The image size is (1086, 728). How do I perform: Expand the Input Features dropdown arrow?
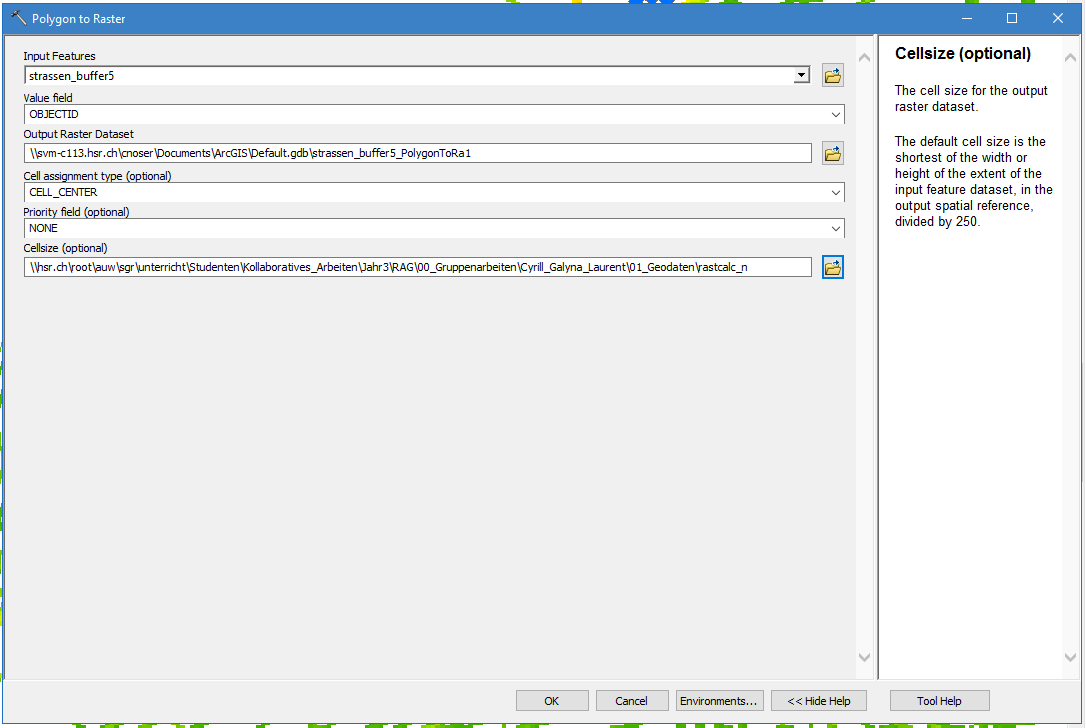coord(801,76)
